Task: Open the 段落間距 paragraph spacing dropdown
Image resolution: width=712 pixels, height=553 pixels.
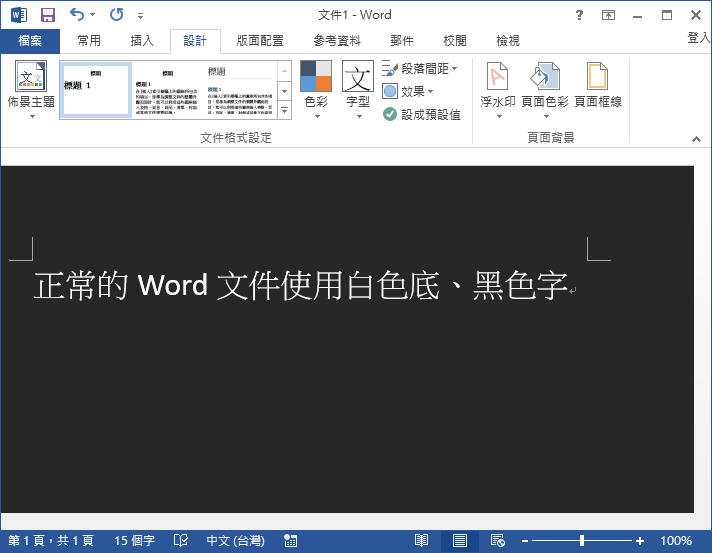Action: click(x=420, y=69)
